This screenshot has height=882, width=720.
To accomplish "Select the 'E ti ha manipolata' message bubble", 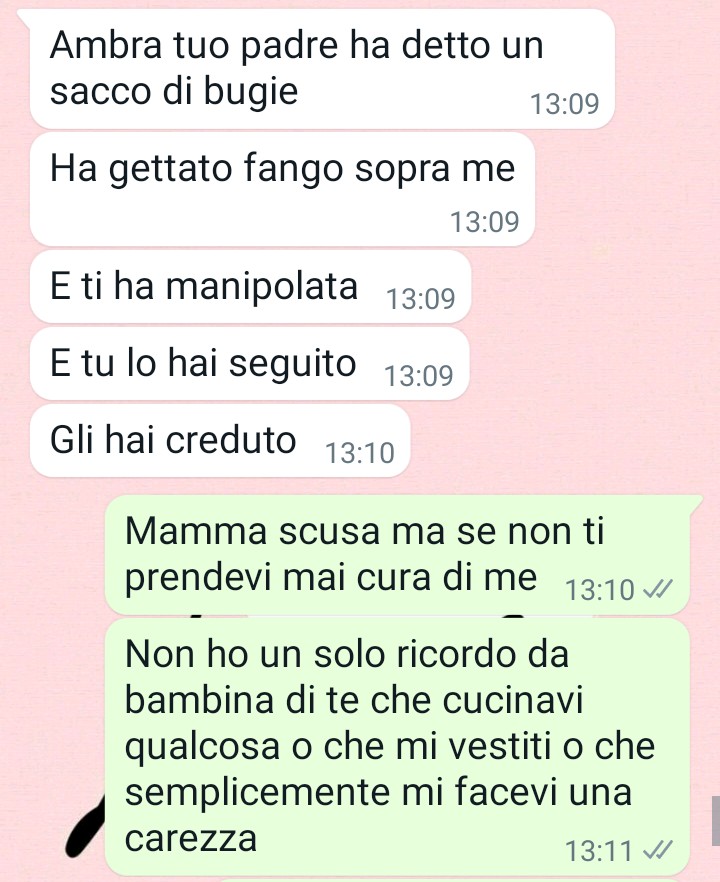I will point(250,286).
